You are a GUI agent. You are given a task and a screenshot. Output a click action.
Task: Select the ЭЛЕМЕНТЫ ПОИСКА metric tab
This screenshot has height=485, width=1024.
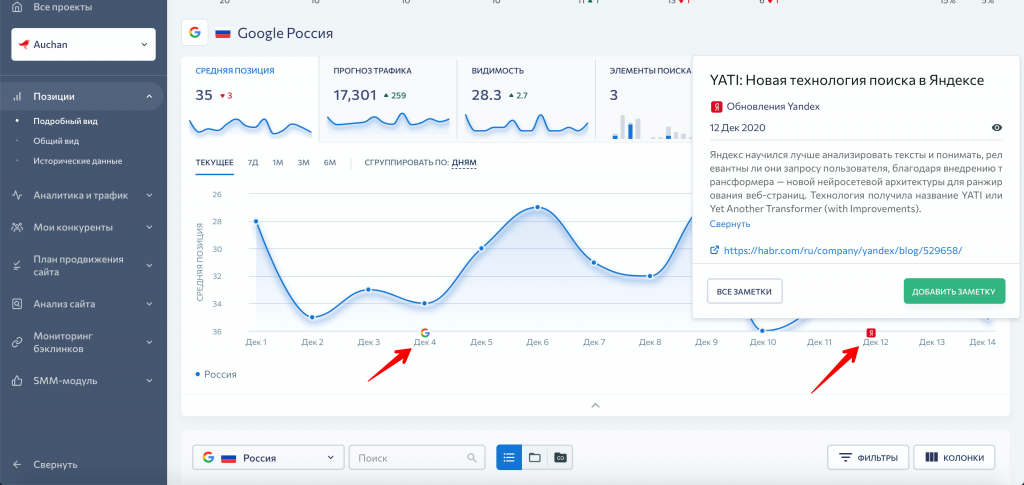pos(644,99)
